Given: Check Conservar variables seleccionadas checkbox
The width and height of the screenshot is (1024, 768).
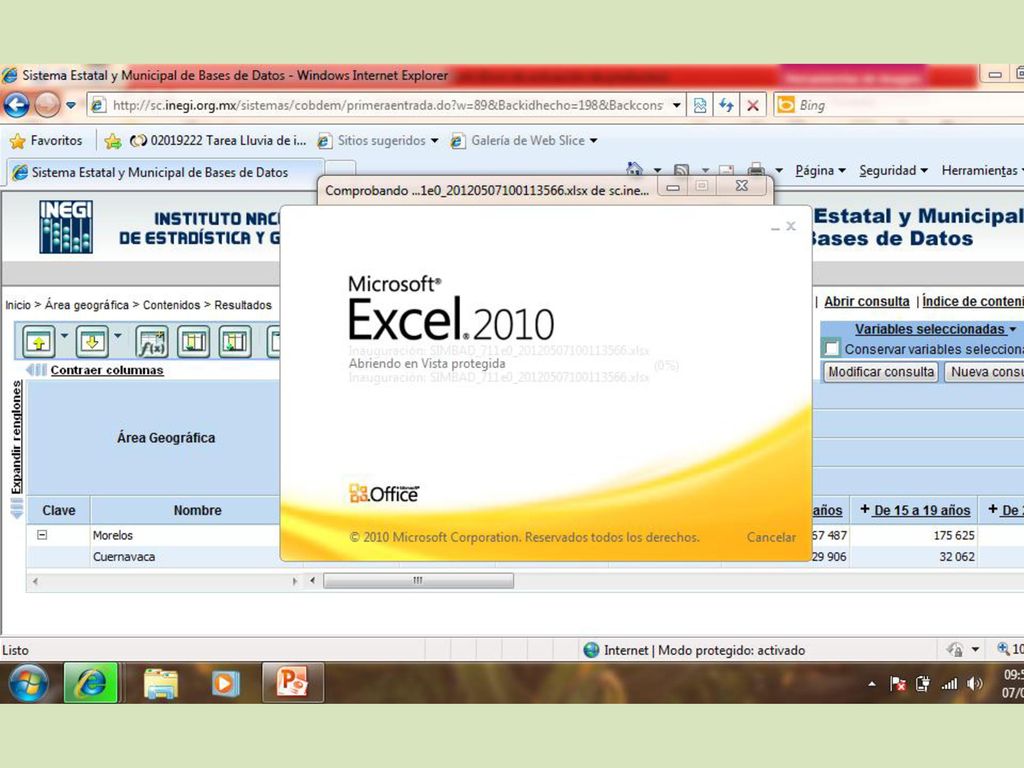Looking at the screenshot, I should (x=831, y=349).
